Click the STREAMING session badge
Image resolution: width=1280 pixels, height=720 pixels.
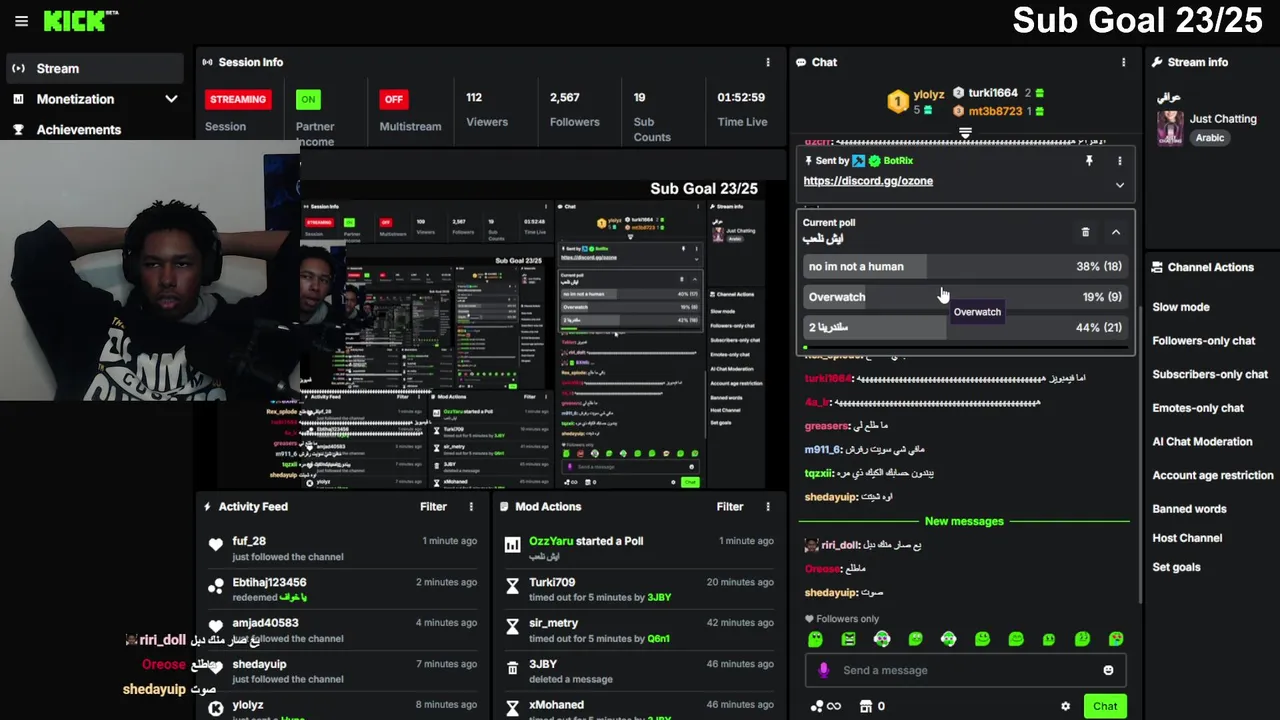pos(238,99)
